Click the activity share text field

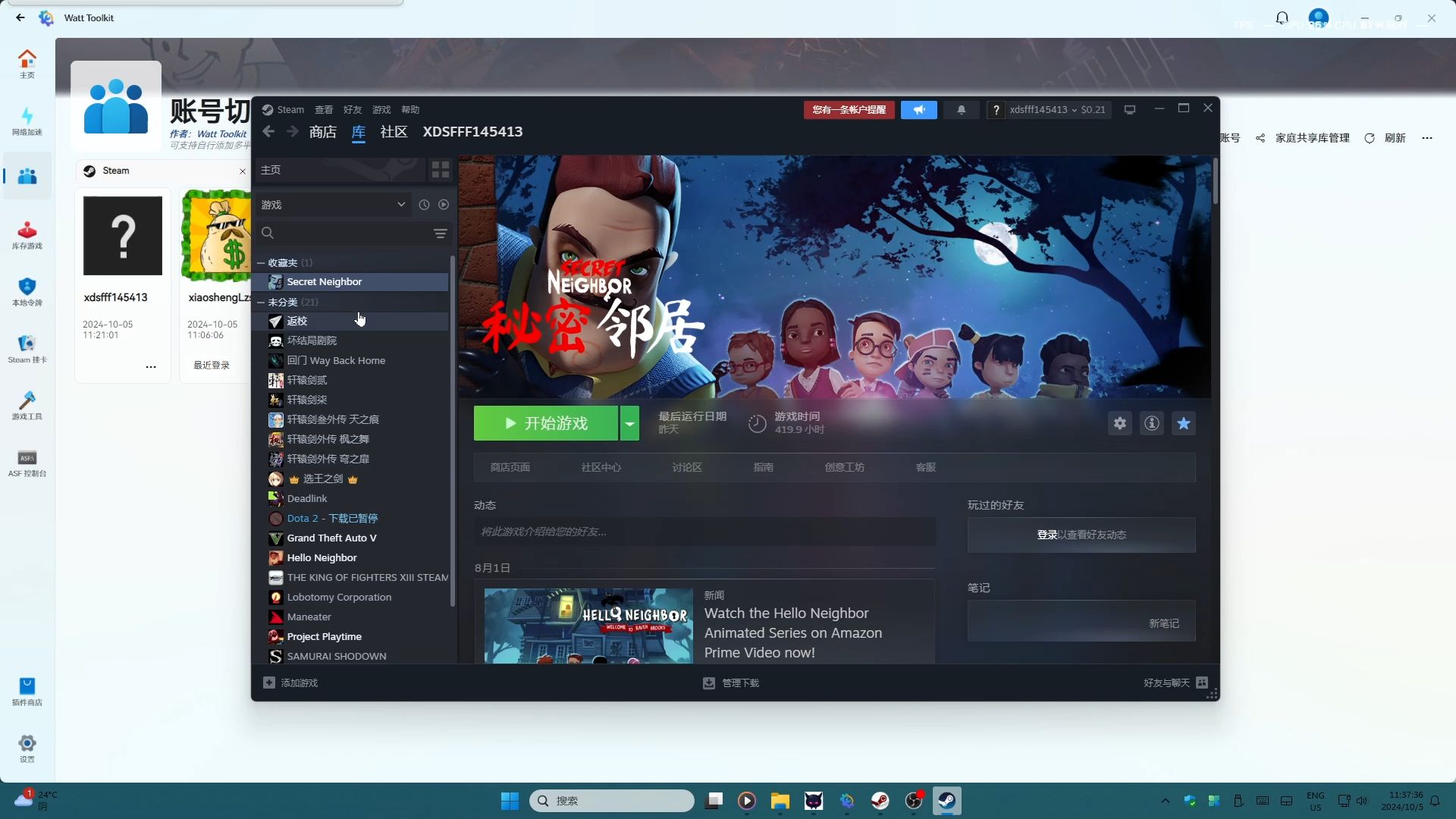(704, 532)
